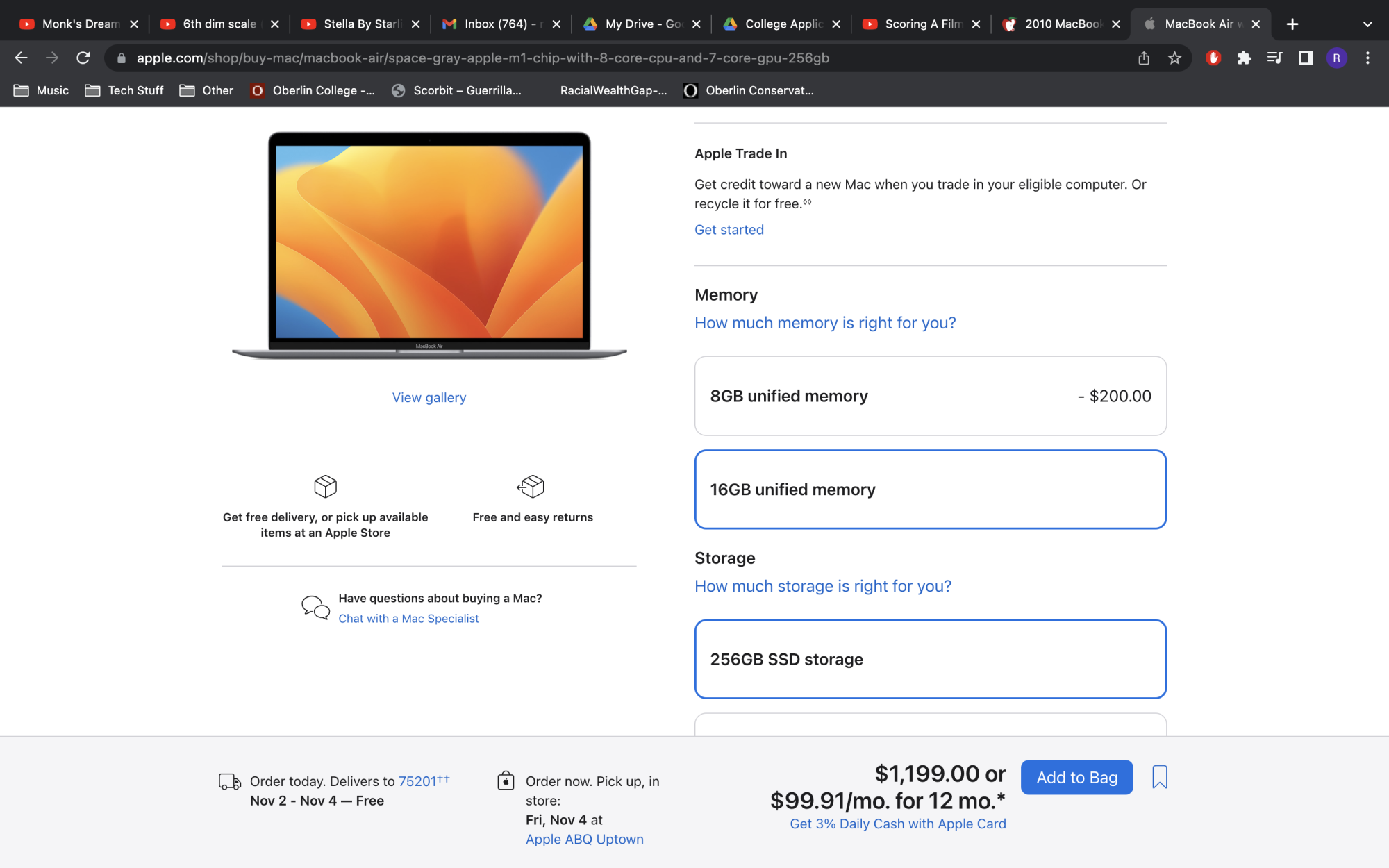Save MacBook Air for later with bookmark icon
1389x868 pixels.
pyautogui.click(x=1160, y=777)
